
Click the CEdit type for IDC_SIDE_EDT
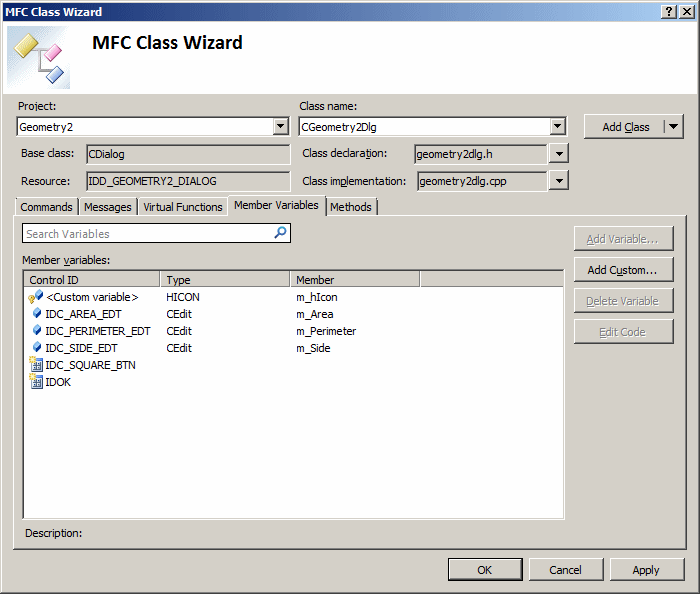[x=179, y=348]
